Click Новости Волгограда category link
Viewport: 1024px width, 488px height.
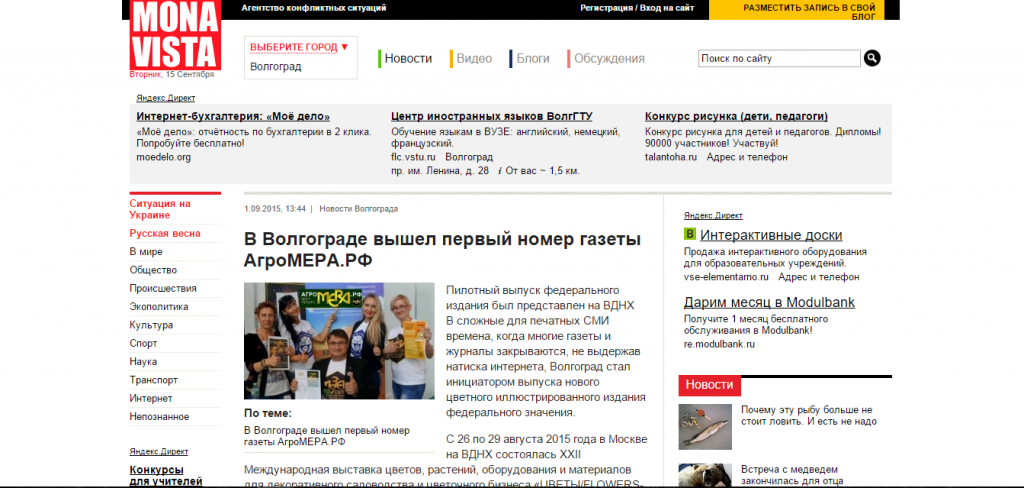click(359, 209)
